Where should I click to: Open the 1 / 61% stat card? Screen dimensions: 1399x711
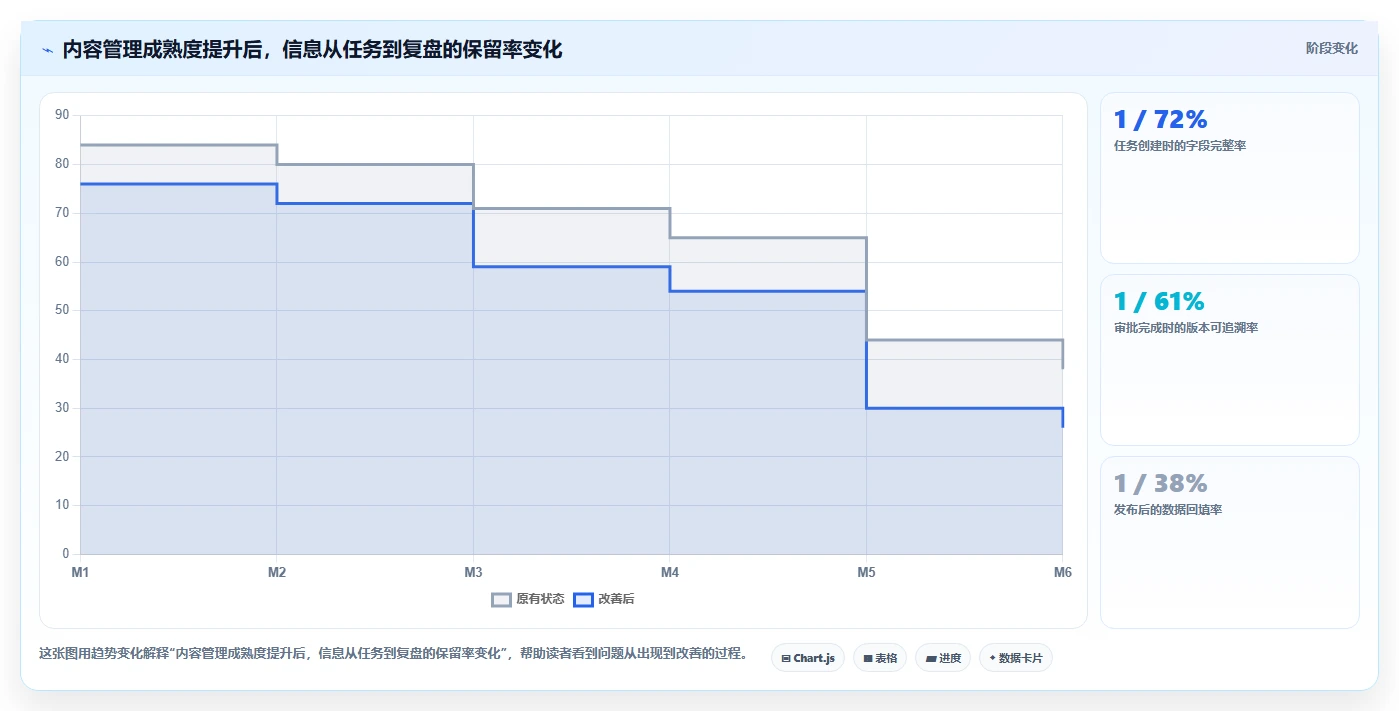tap(1229, 360)
